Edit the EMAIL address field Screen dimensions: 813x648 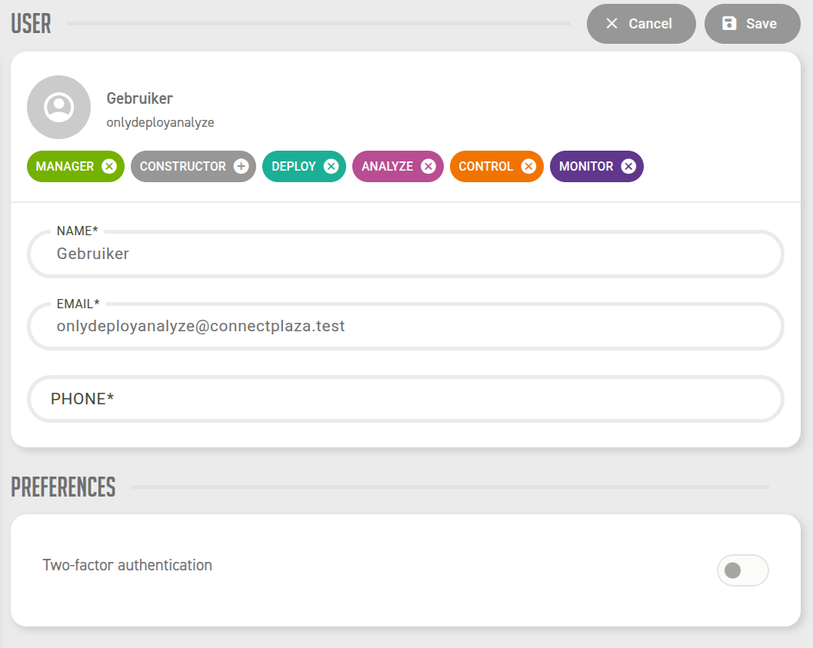(x=405, y=326)
